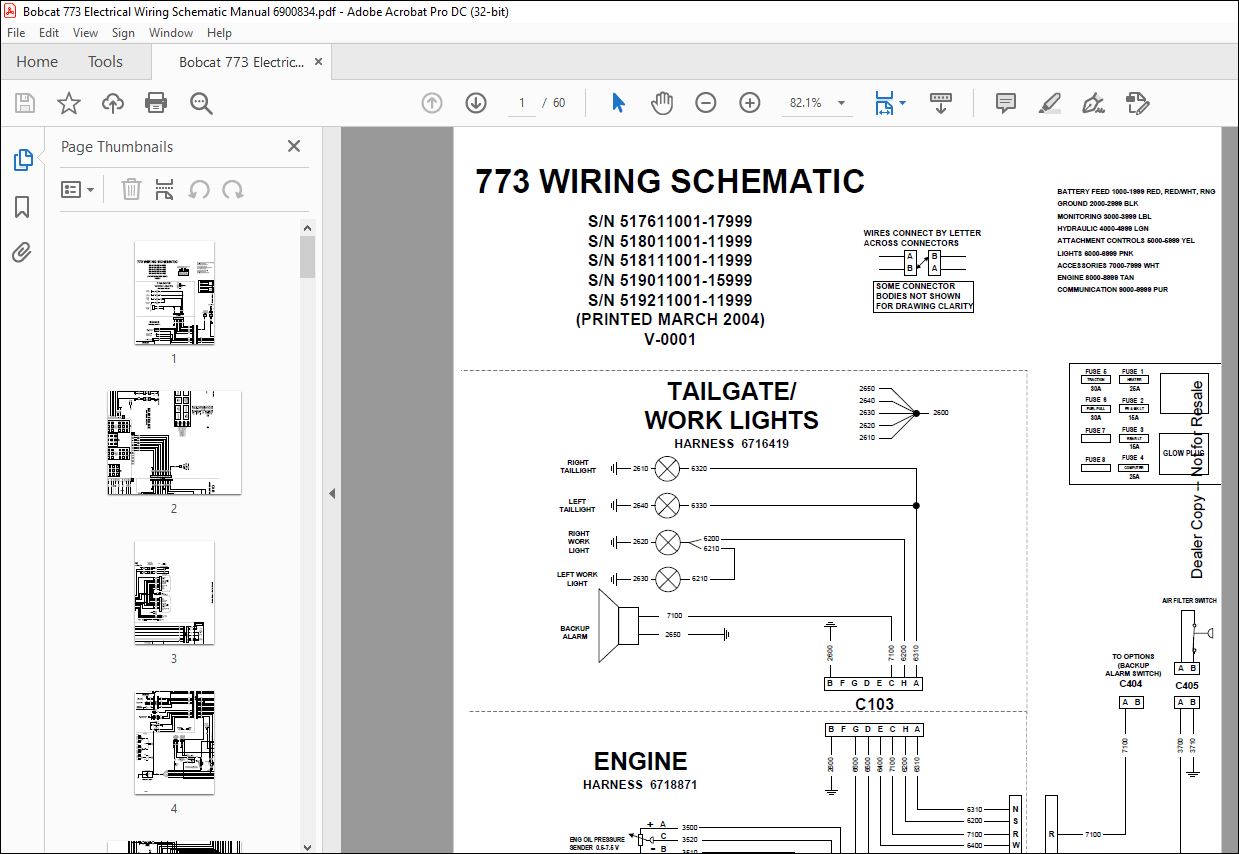
Task: Open the Bookmarks panel icon
Action: (22, 206)
